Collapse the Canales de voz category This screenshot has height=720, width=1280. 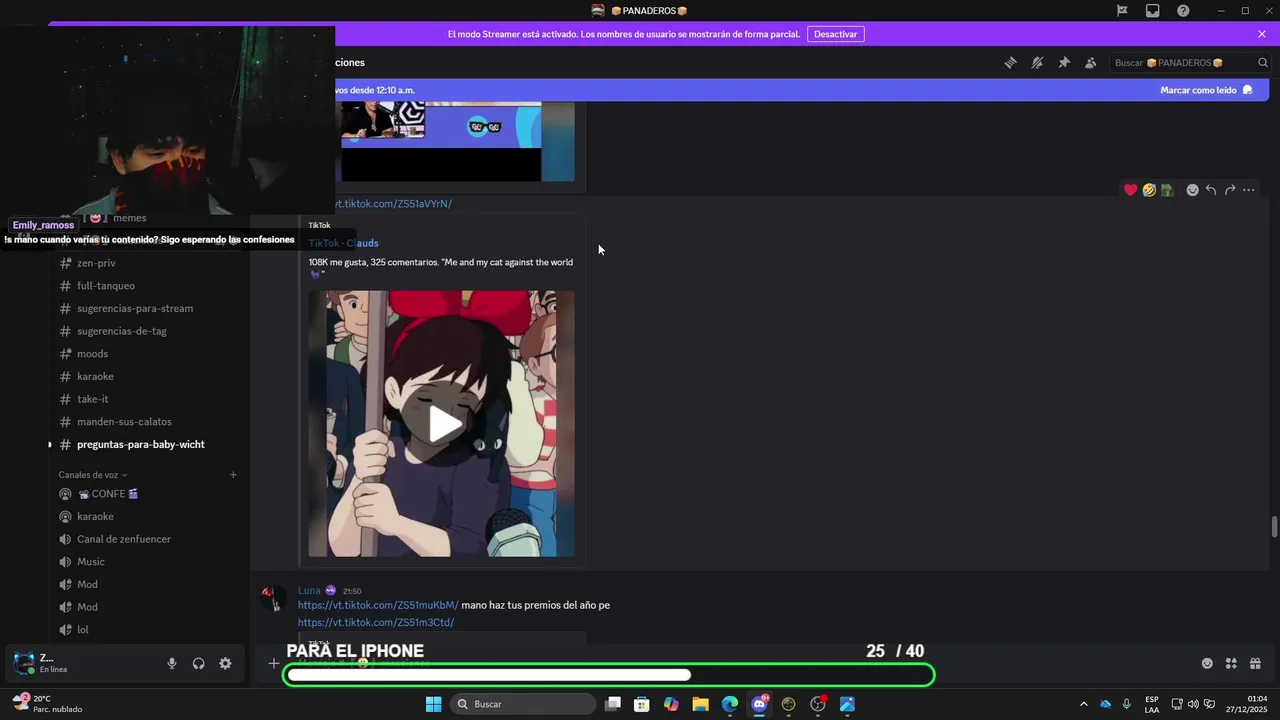point(93,475)
